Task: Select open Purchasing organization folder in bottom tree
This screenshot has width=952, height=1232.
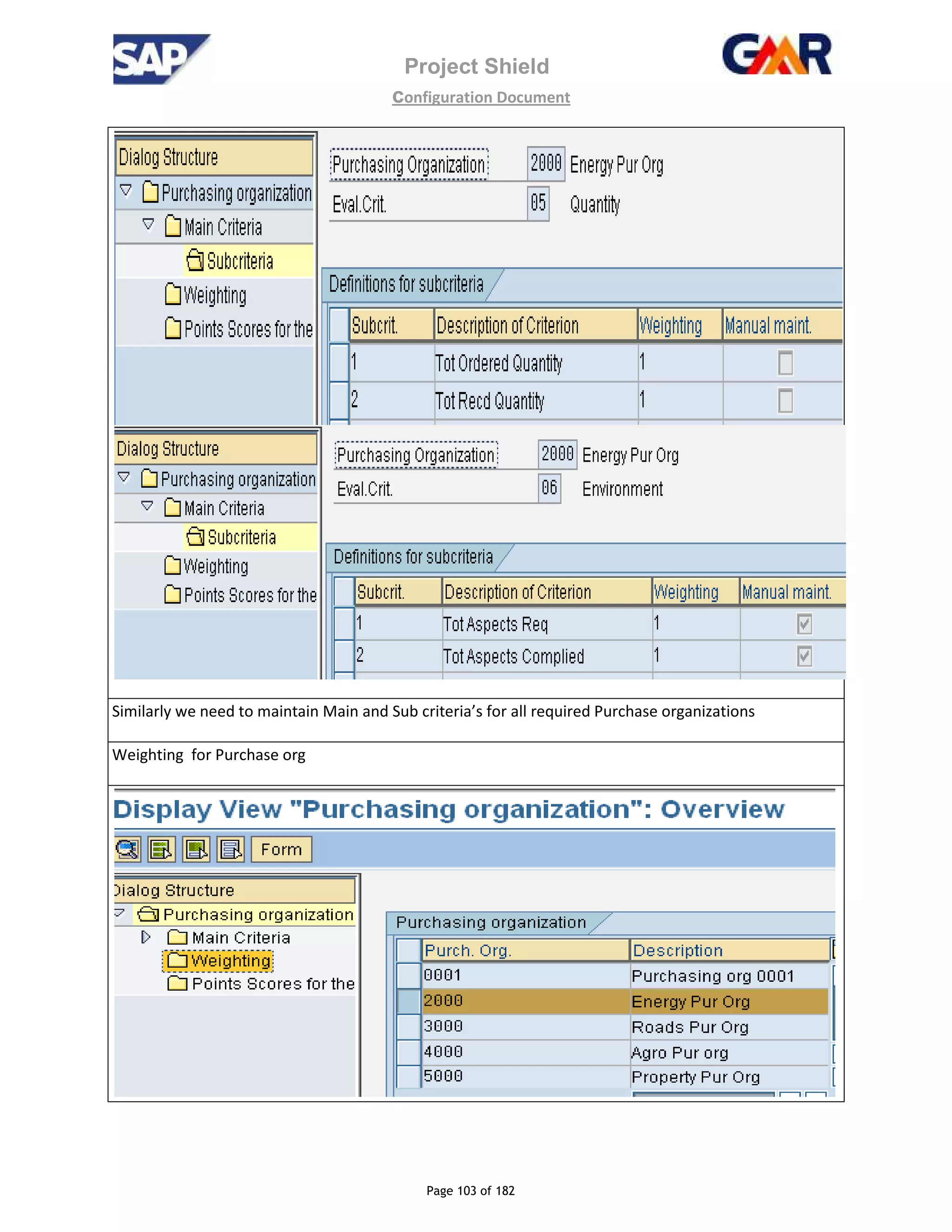Action: click(246, 914)
